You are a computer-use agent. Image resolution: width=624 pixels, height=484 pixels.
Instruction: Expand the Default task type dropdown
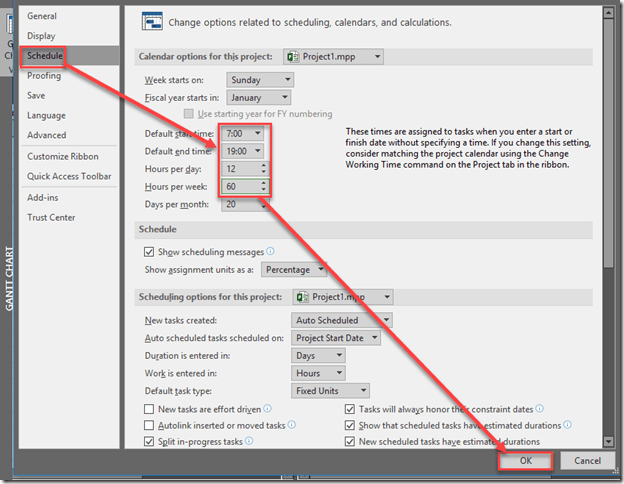pos(330,390)
